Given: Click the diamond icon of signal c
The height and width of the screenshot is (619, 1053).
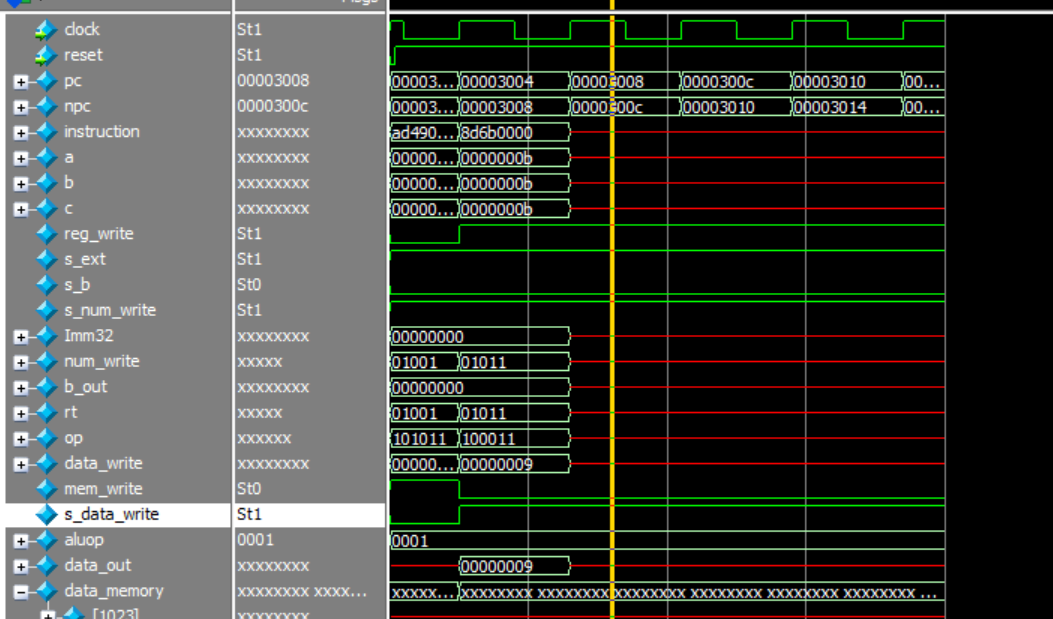Looking at the screenshot, I should [x=46, y=209].
